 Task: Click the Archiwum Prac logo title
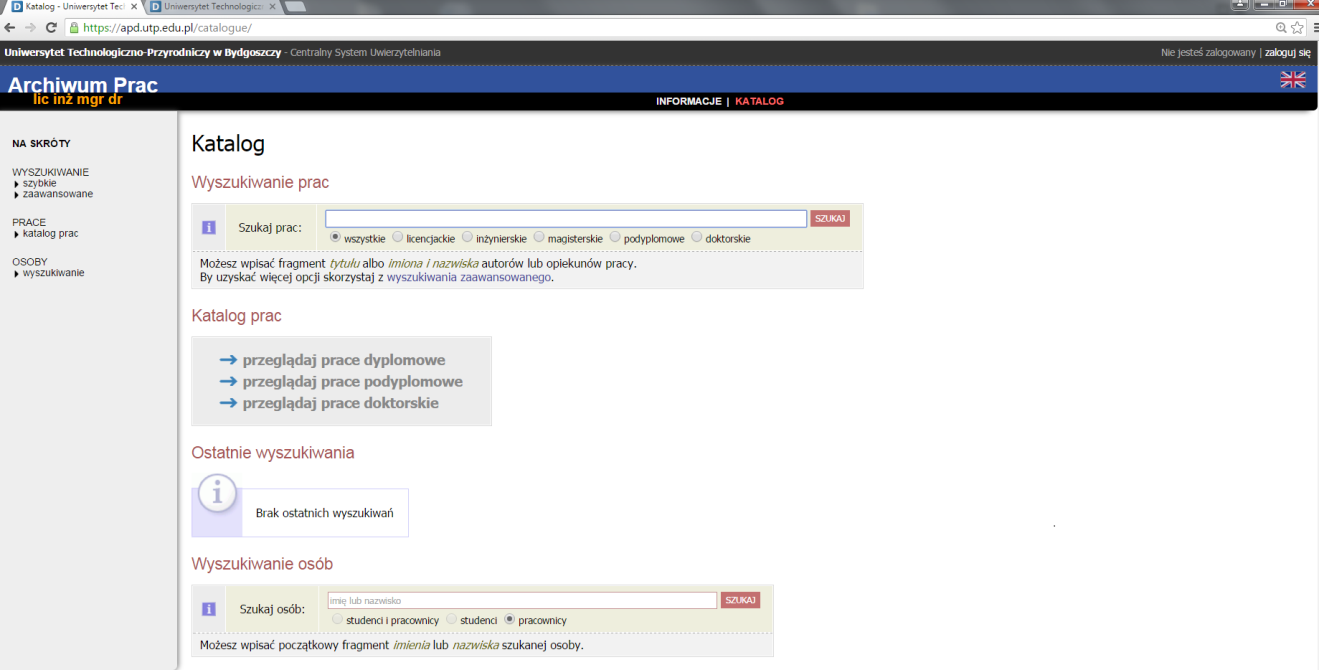[83, 85]
